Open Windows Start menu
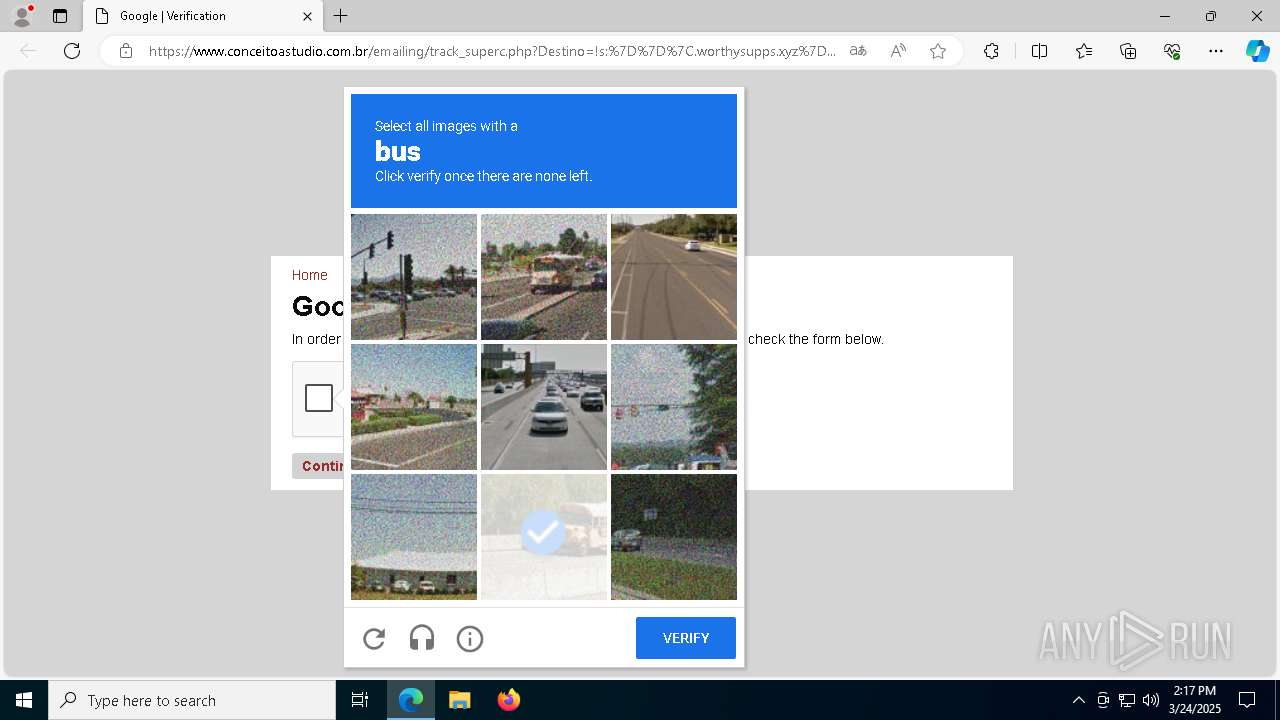This screenshot has height=720, width=1280. pos(24,700)
